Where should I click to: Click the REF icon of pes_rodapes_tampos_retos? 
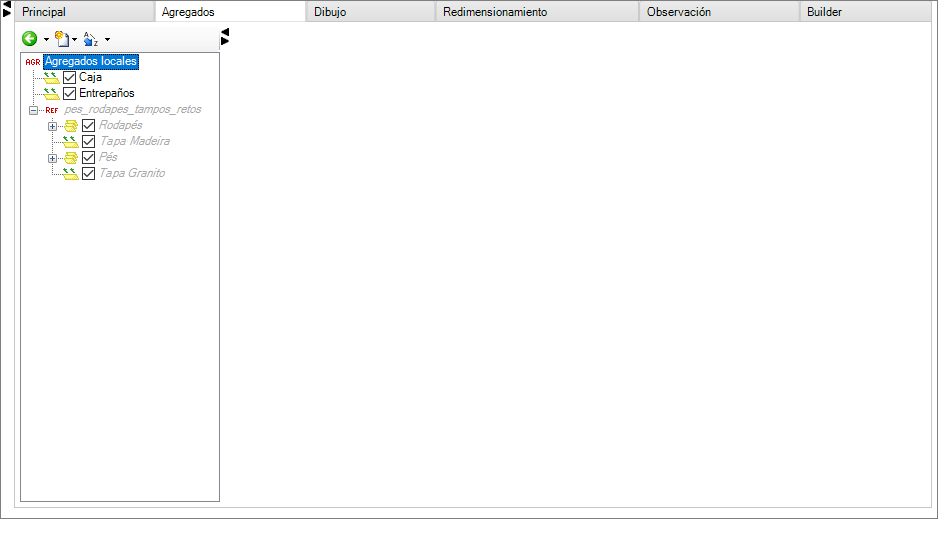click(x=52, y=110)
